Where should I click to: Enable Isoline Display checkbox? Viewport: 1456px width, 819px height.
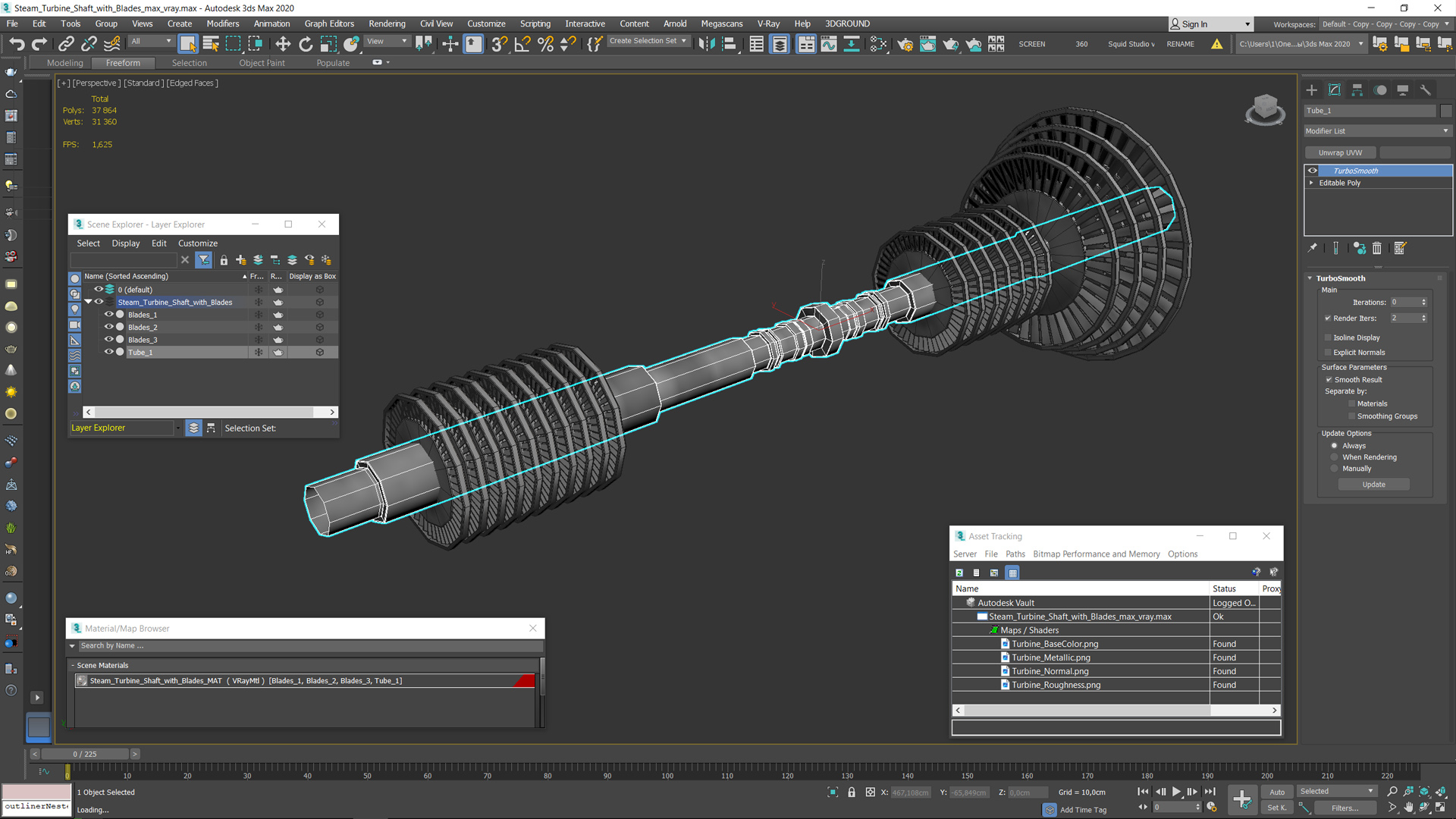tap(1328, 337)
